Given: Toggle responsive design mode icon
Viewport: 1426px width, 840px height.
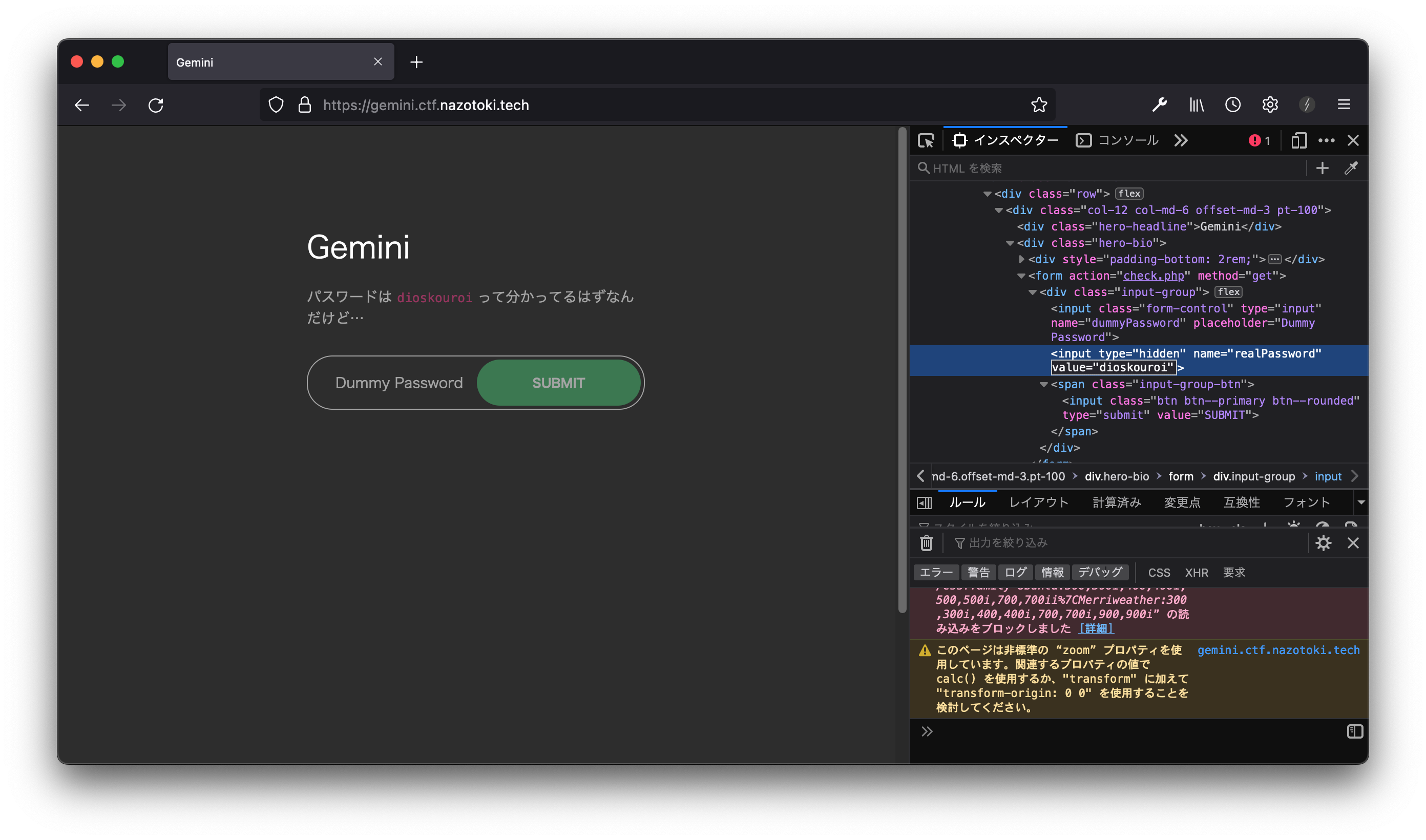Looking at the screenshot, I should pyautogui.click(x=1298, y=140).
